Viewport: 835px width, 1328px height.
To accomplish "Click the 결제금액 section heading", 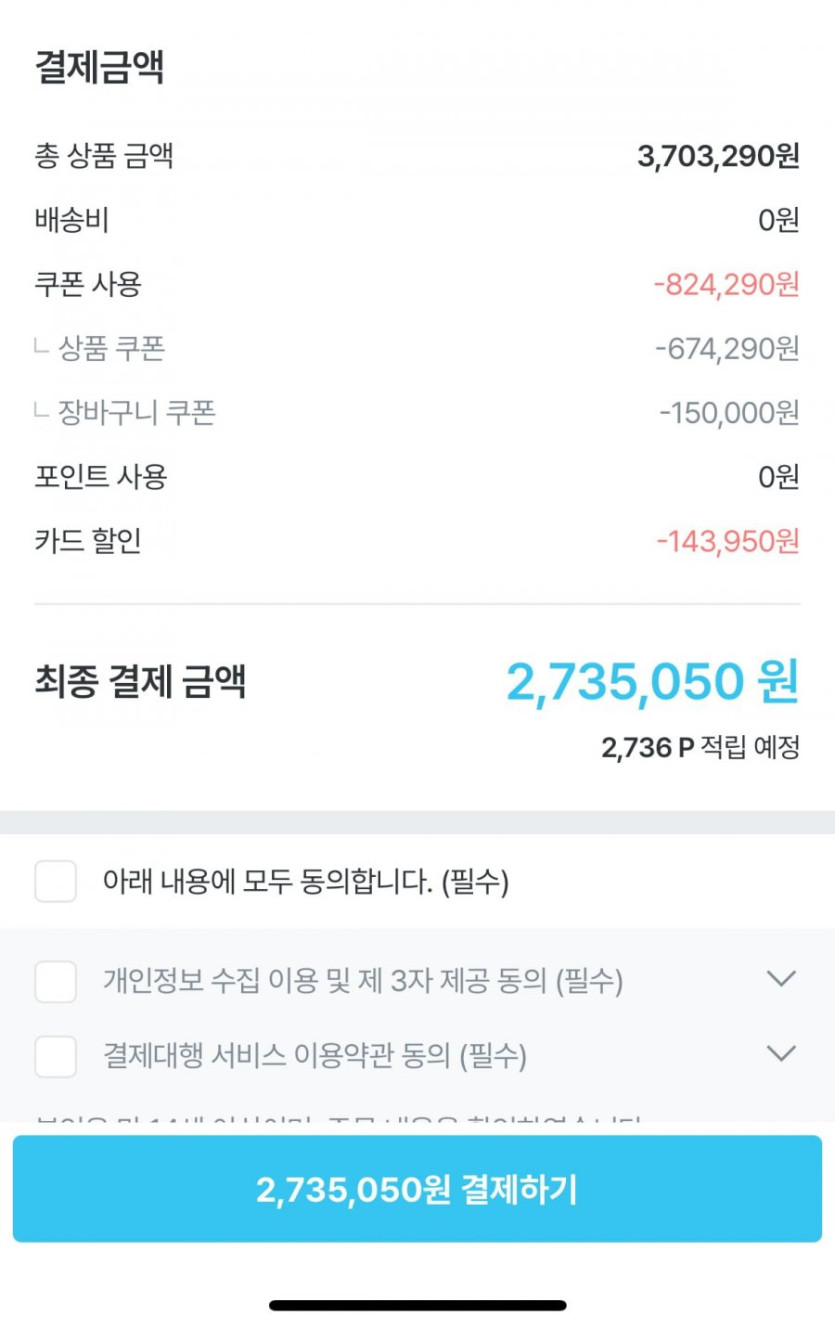I will (99, 68).
